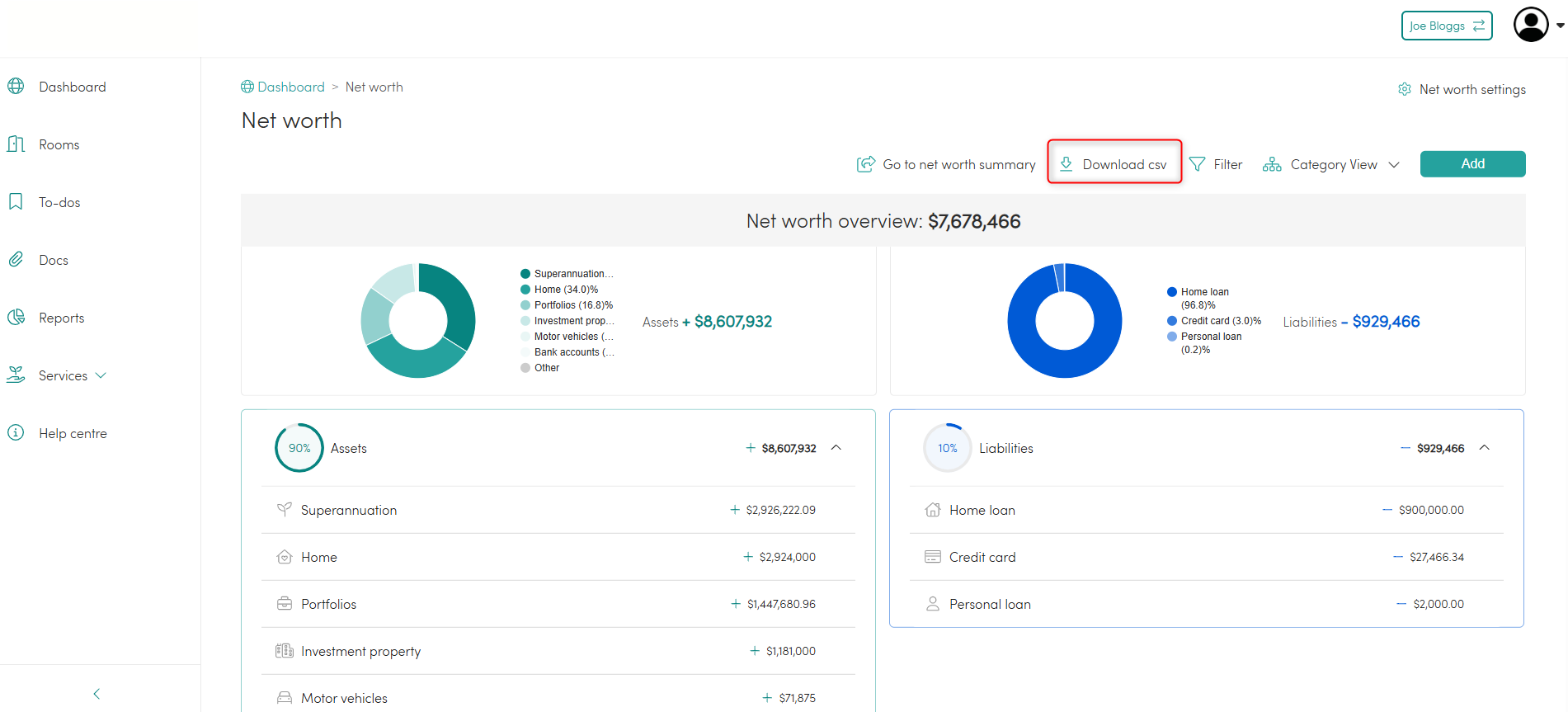Click the Rooms door icon
Viewport: 1568px width, 712px height.
[x=16, y=144]
